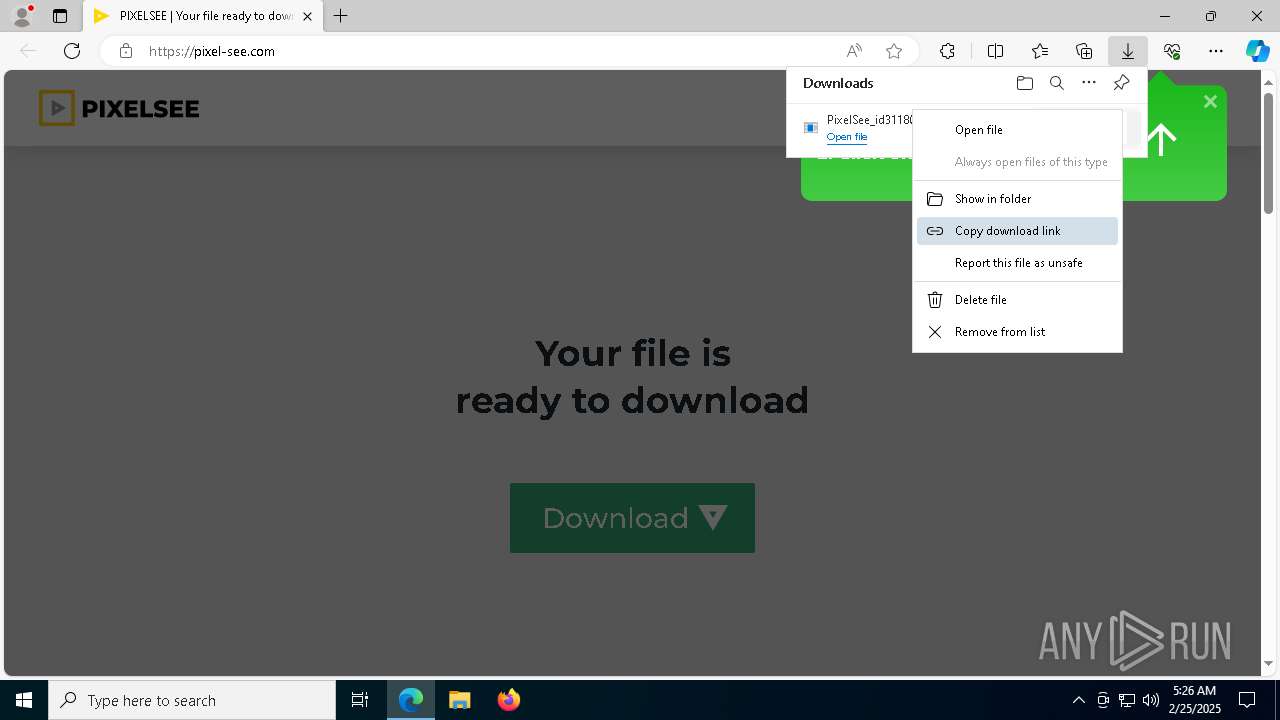The height and width of the screenshot is (720, 1280).
Task: Pin the Downloads panel
Action: point(1121,83)
